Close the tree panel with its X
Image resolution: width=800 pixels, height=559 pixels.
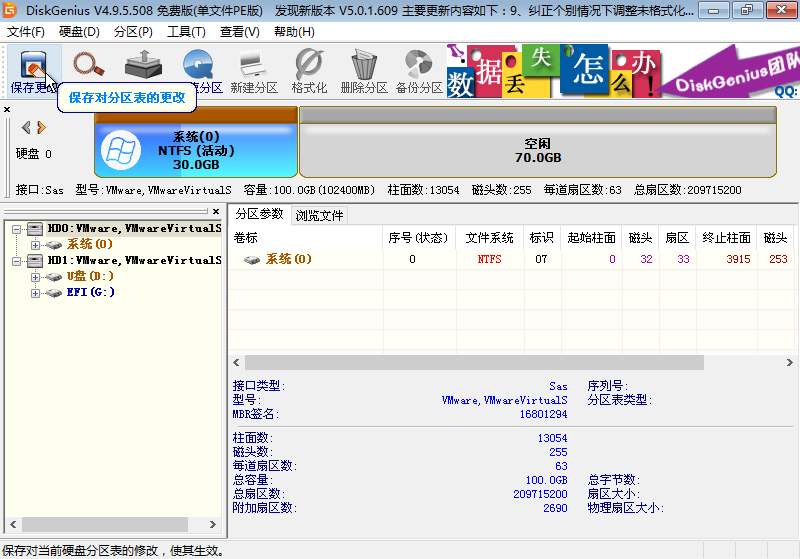(x=216, y=211)
